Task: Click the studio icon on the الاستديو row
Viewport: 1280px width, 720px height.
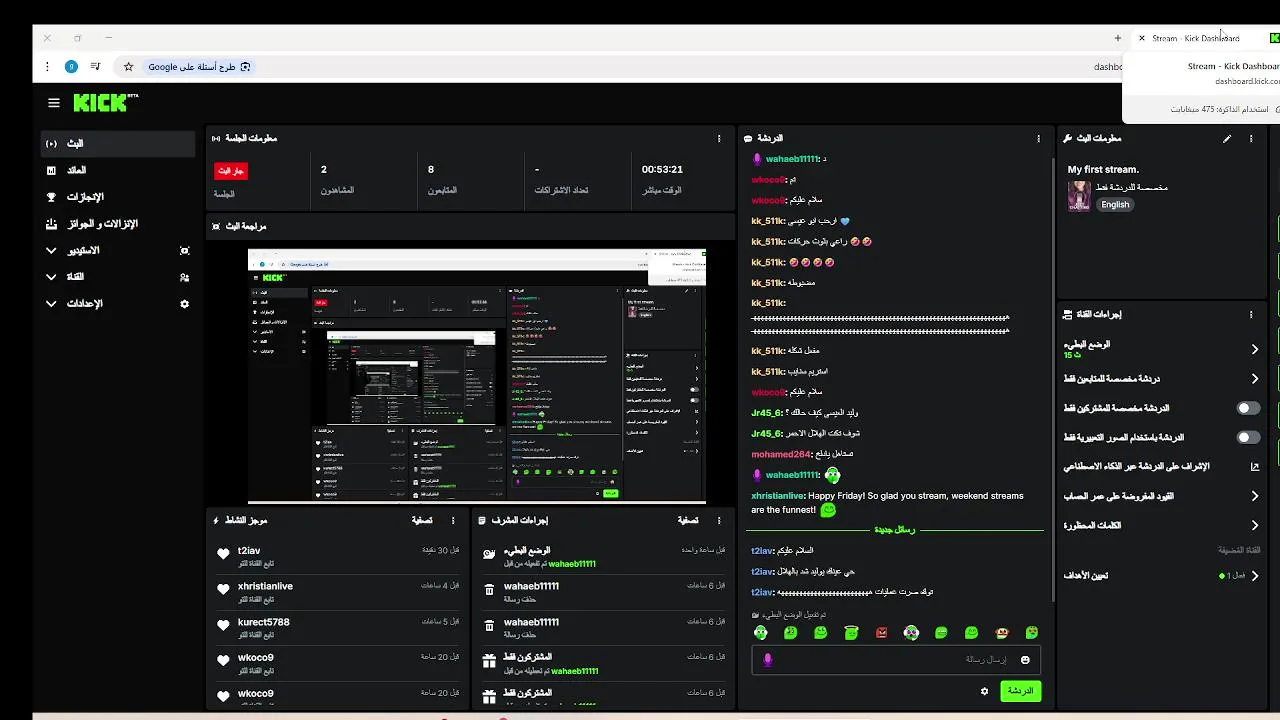Action: click(x=184, y=251)
